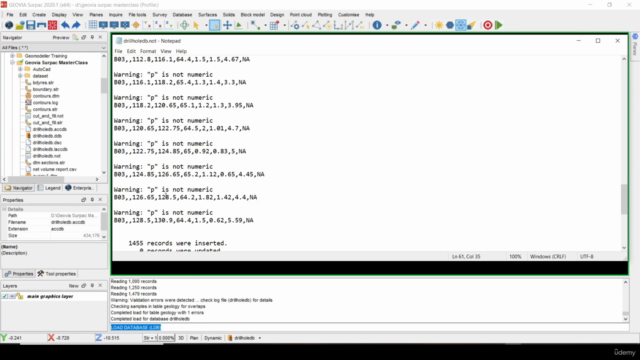Click the Navigator horizontal scrollbar
Image resolution: width=640 pixels, height=360 pixels.
(36, 179)
